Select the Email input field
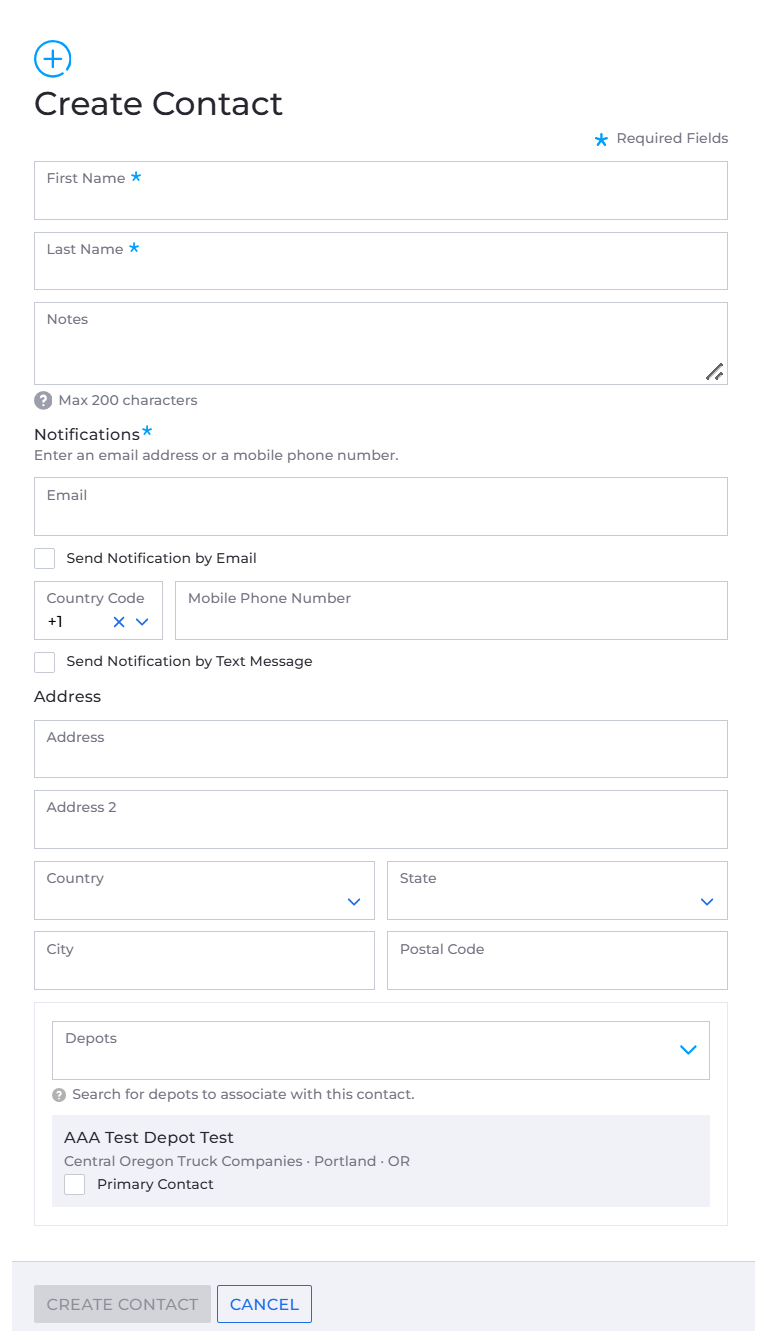Screen dimensions: 764x1340 coord(381,506)
